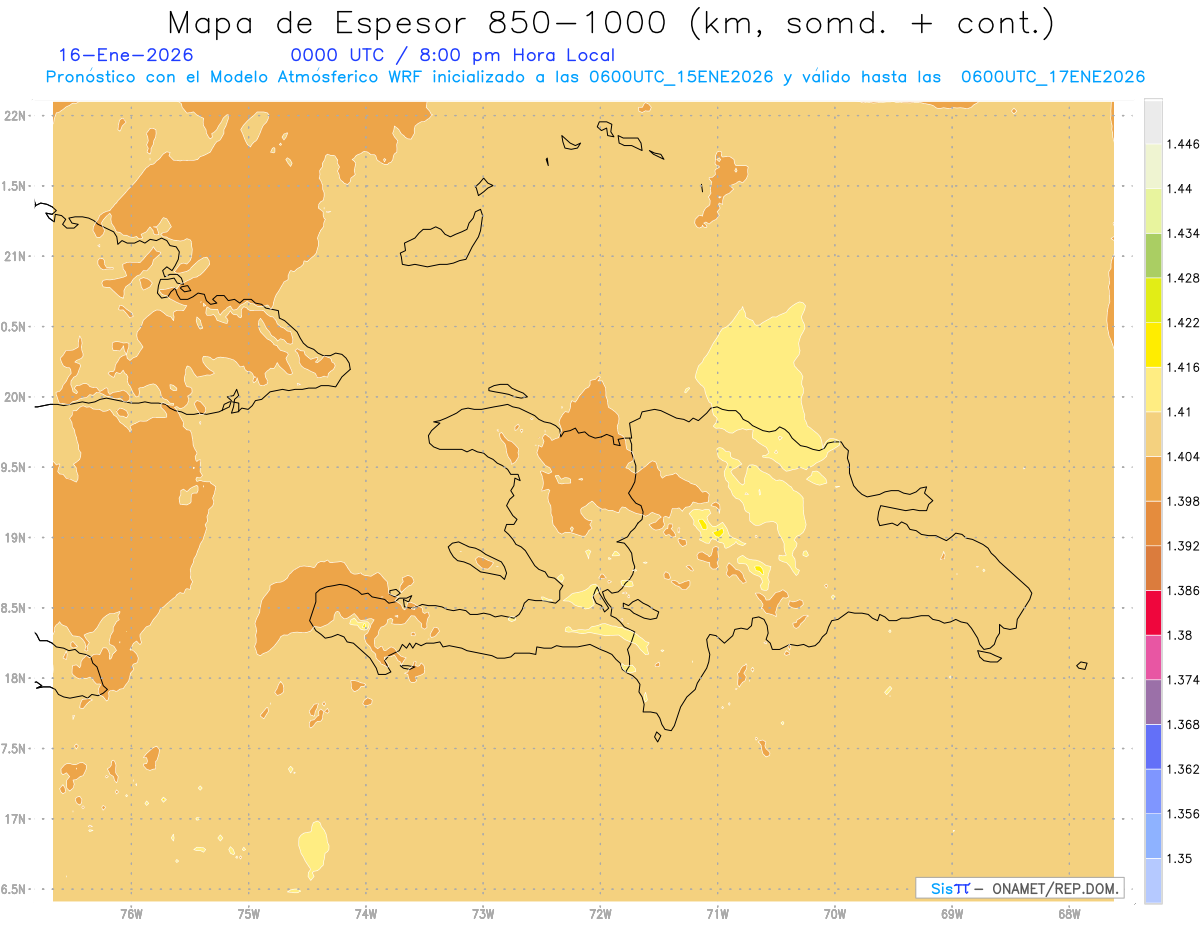Click the 71W longitude label
1200x927 pixels.
pyautogui.click(x=717, y=914)
